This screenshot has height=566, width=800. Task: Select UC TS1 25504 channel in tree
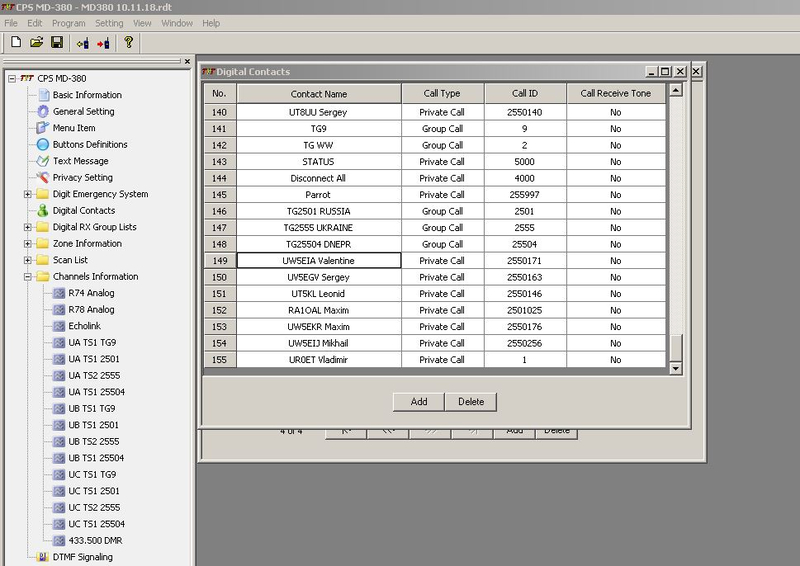96,524
